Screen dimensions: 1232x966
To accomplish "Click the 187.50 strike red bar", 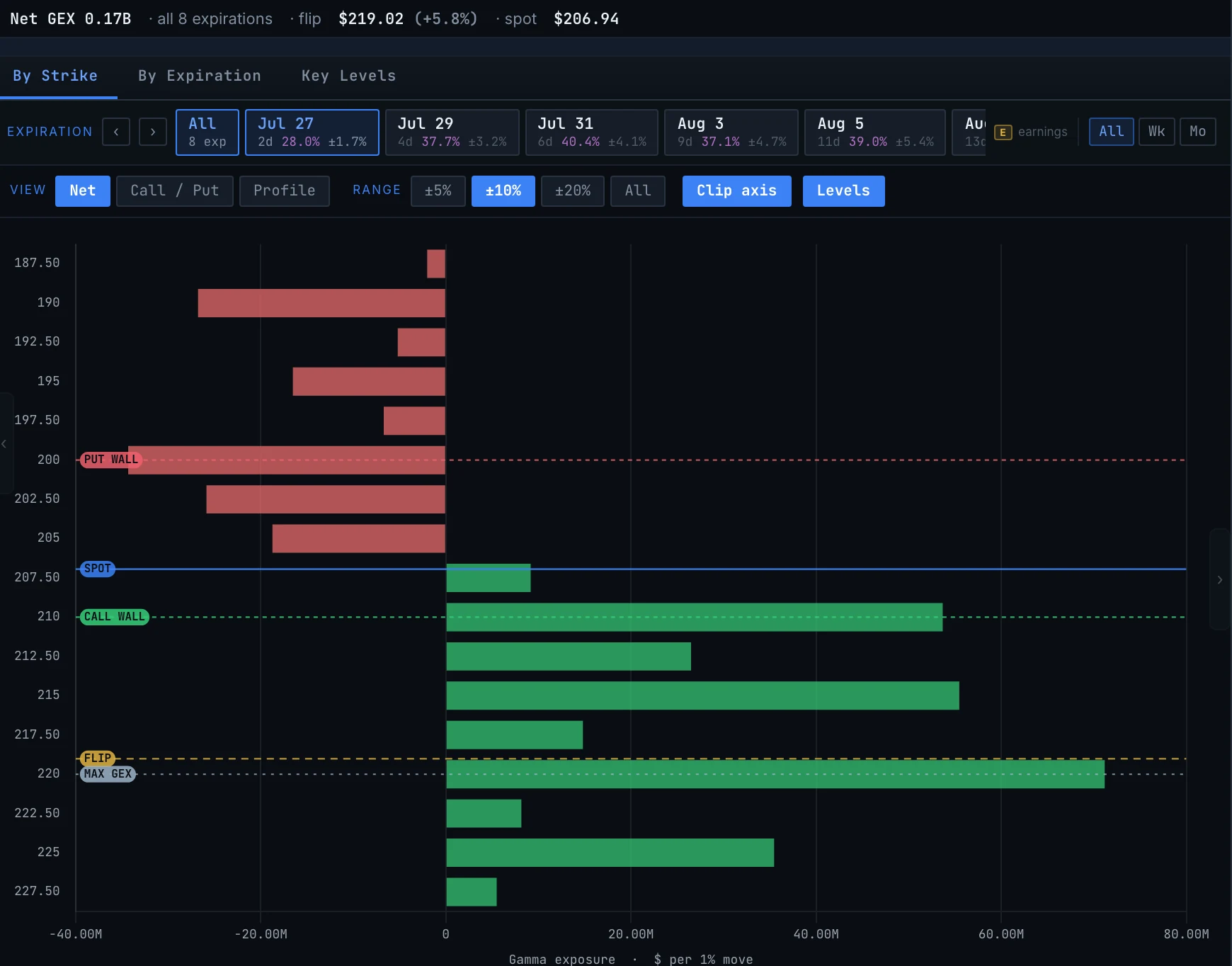I will [436, 263].
